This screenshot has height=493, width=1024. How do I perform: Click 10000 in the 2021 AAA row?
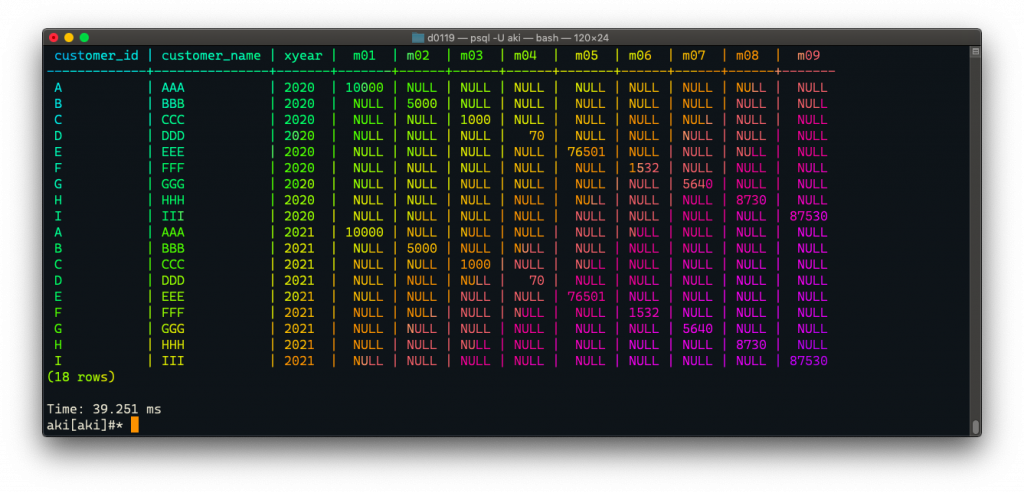pos(364,232)
